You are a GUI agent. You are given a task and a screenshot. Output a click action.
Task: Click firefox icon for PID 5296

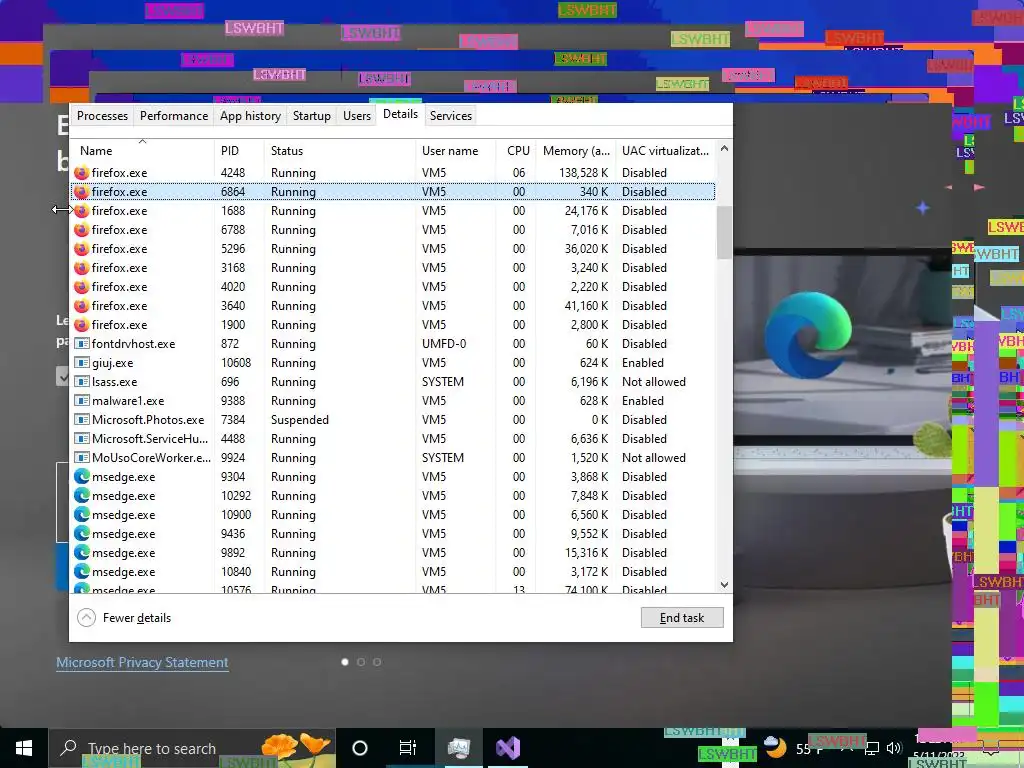(82, 249)
